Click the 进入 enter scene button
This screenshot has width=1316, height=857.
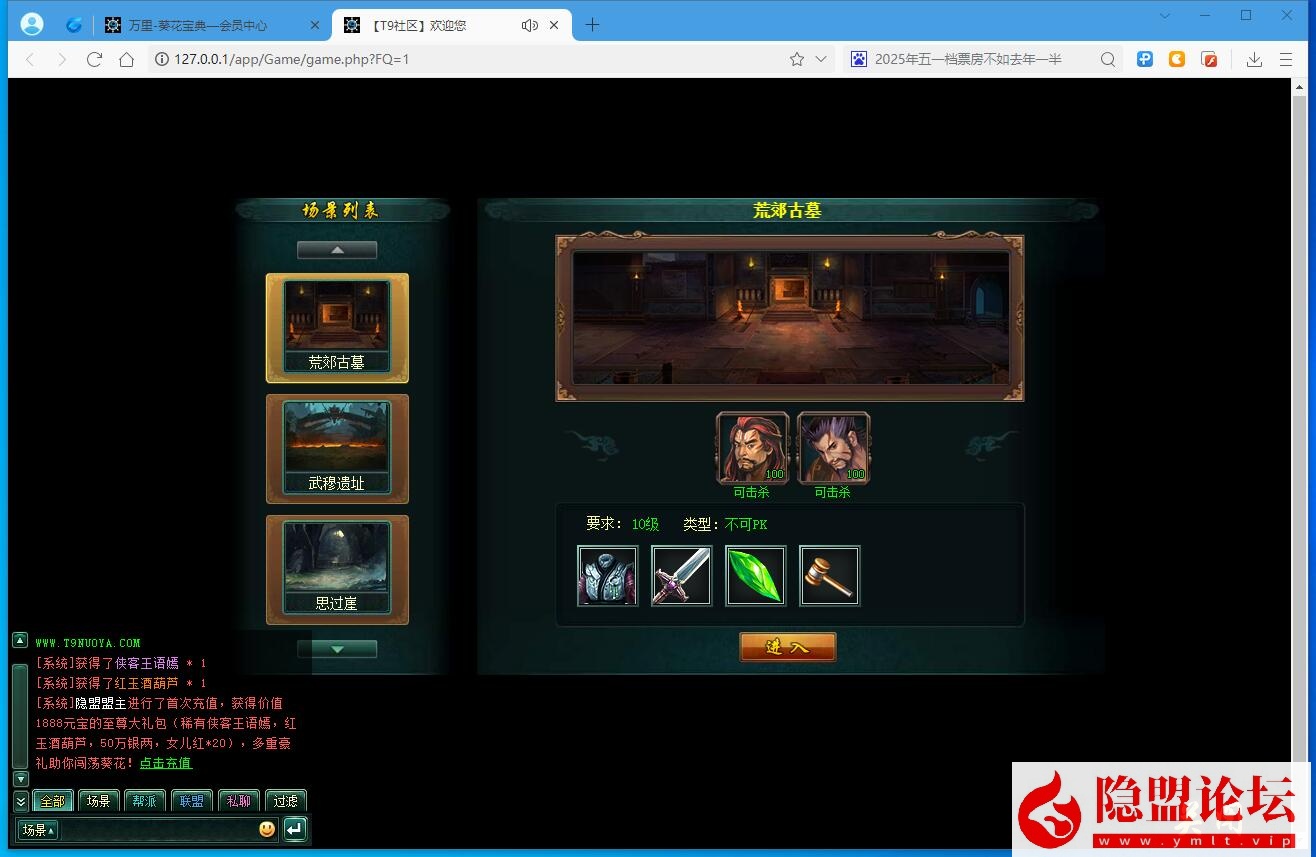[787, 647]
